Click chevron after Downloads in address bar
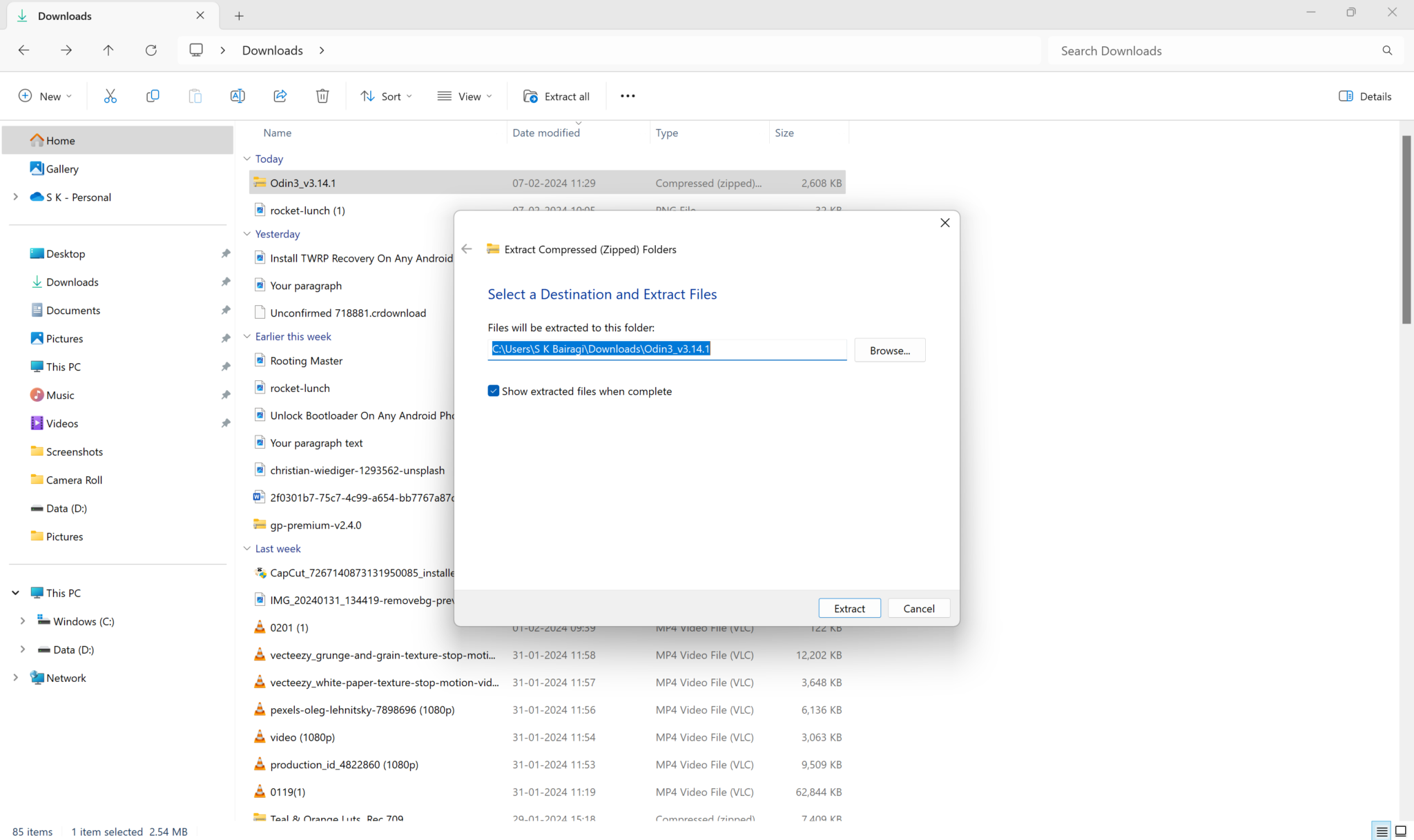The width and height of the screenshot is (1414, 840). tap(322, 50)
